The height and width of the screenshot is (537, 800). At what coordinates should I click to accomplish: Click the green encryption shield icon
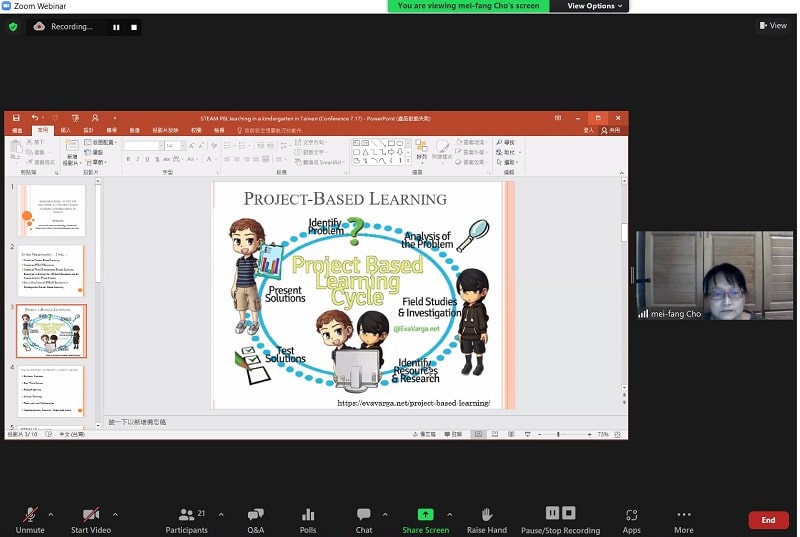[x=13, y=27]
